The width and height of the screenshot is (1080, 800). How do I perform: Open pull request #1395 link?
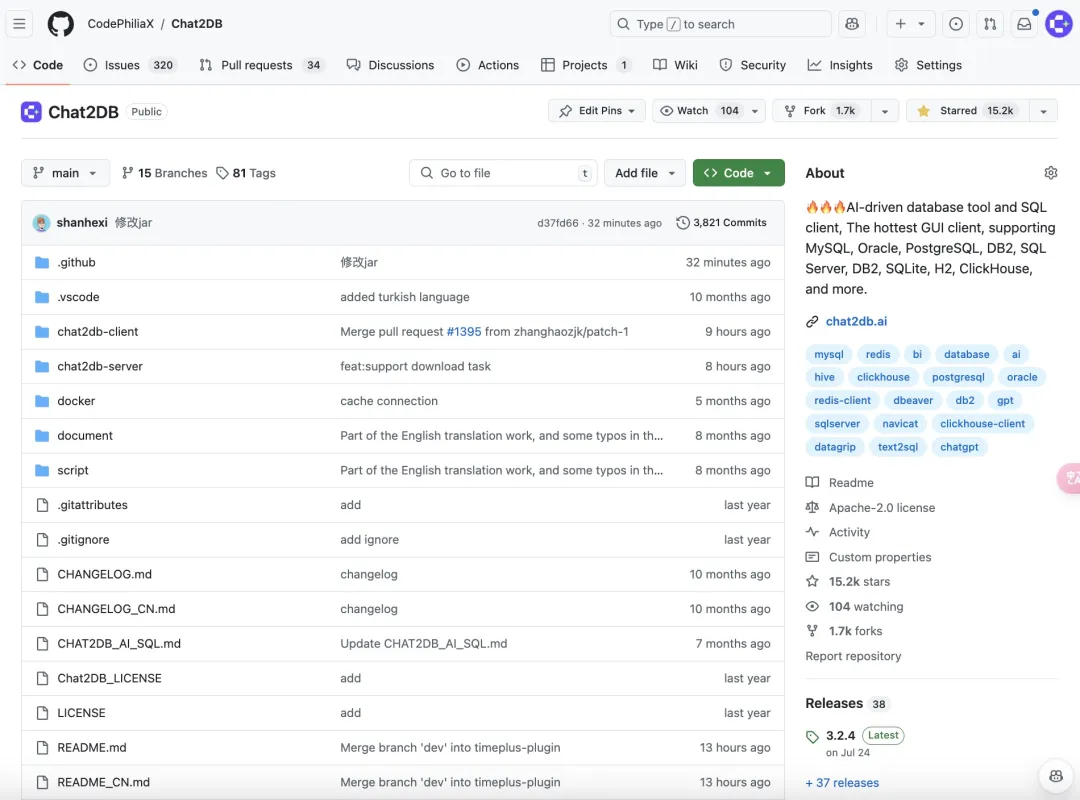464,331
